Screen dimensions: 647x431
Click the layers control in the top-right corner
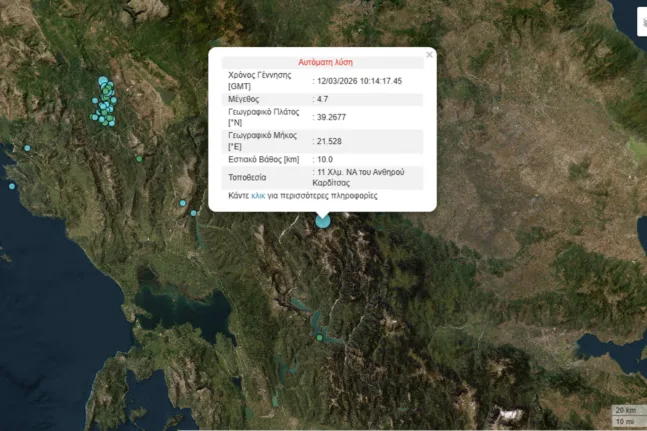pos(641,20)
